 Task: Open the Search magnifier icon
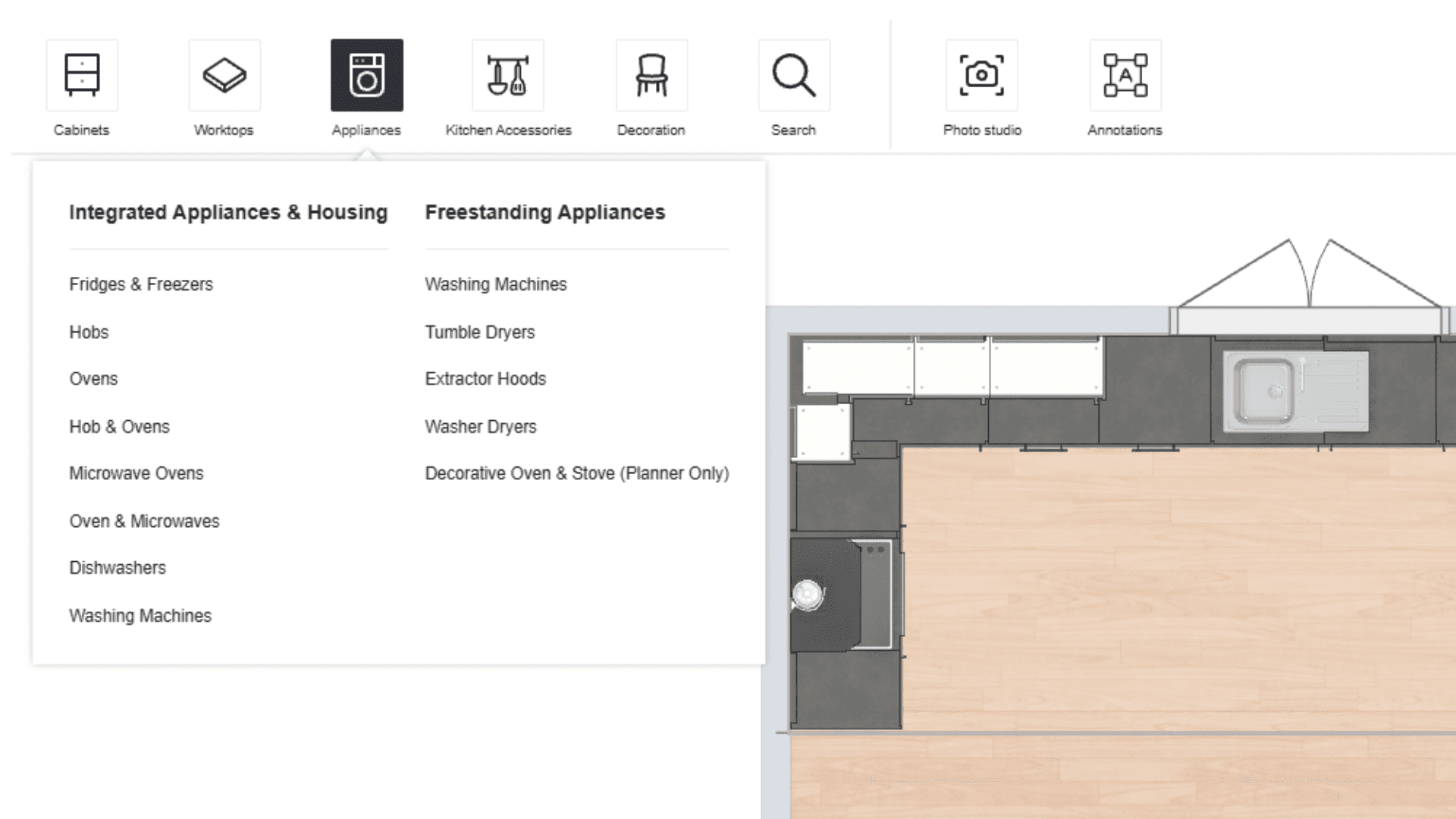(794, 75)
